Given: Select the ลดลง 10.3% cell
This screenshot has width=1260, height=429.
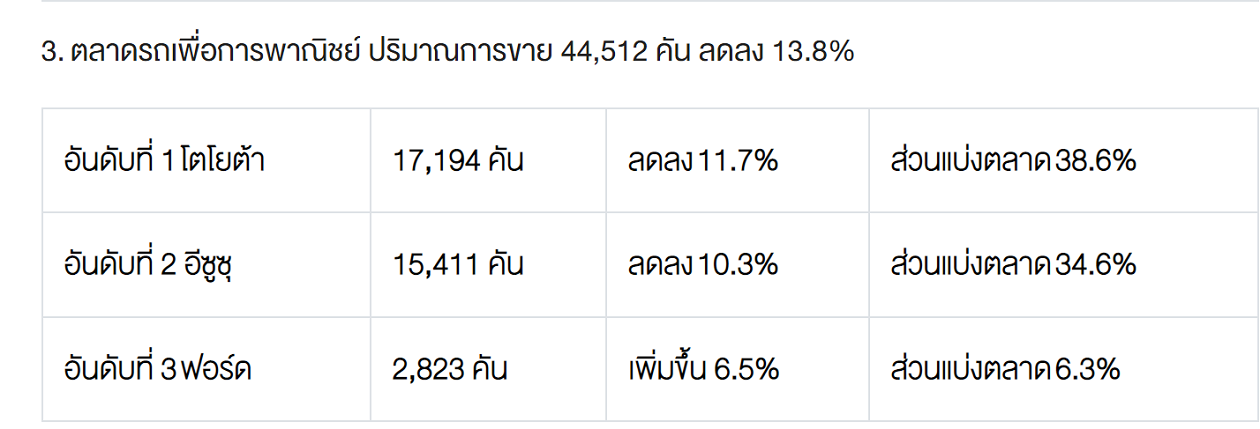Looking at the screenshot, I should click(702, 265).
